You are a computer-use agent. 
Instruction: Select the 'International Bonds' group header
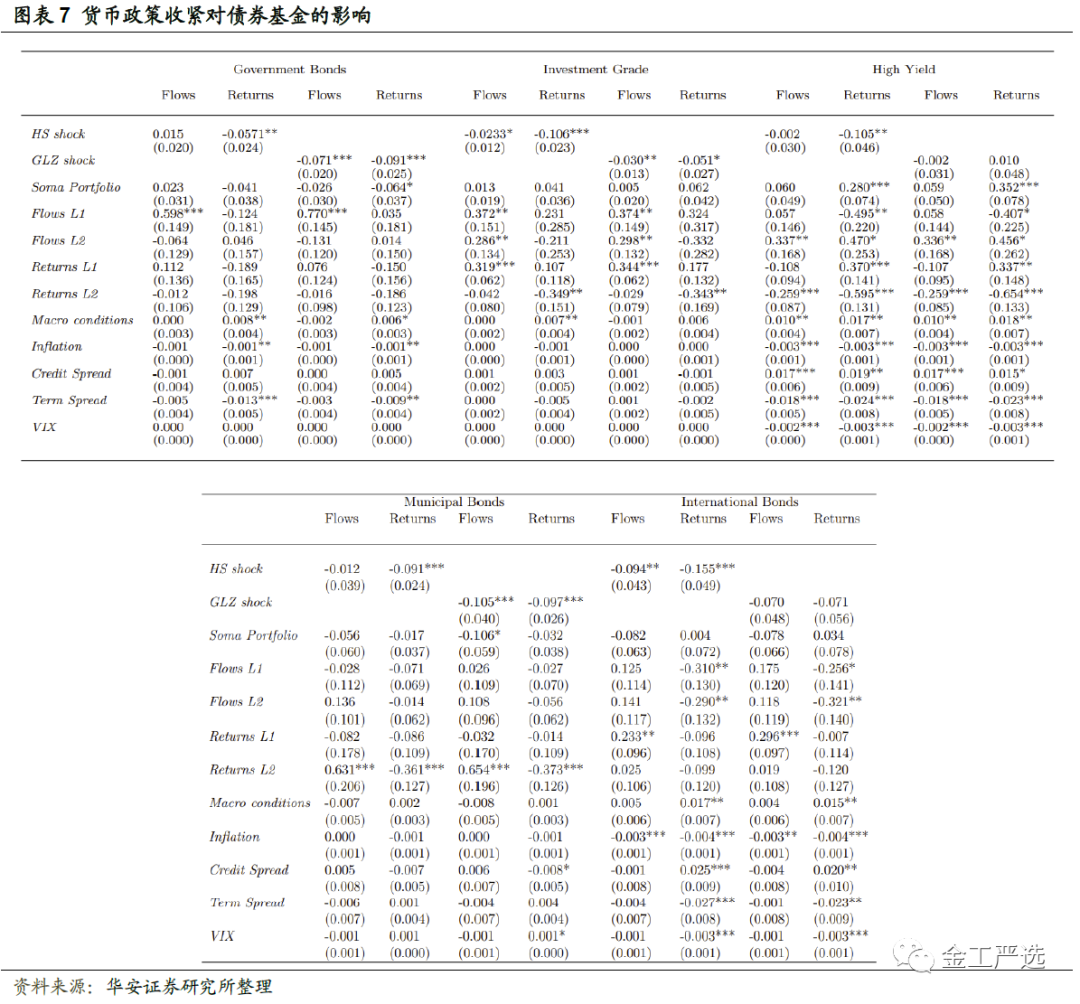pyautogui.click(x=739, y=501)
